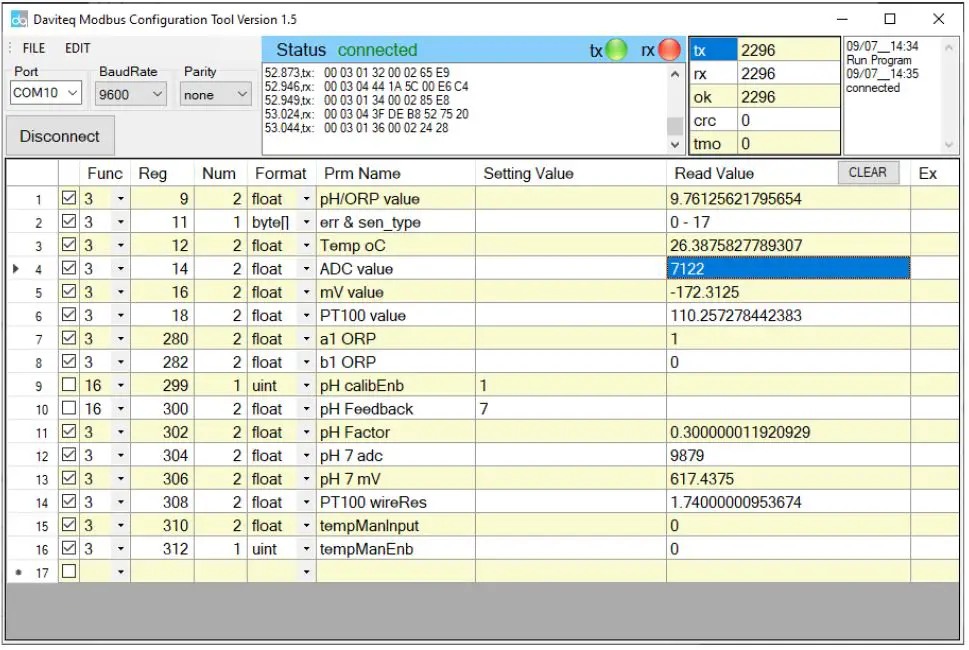Click the new-row asterisk marker on row 17
The image size is (969, 650).
(x=15, y=572)
